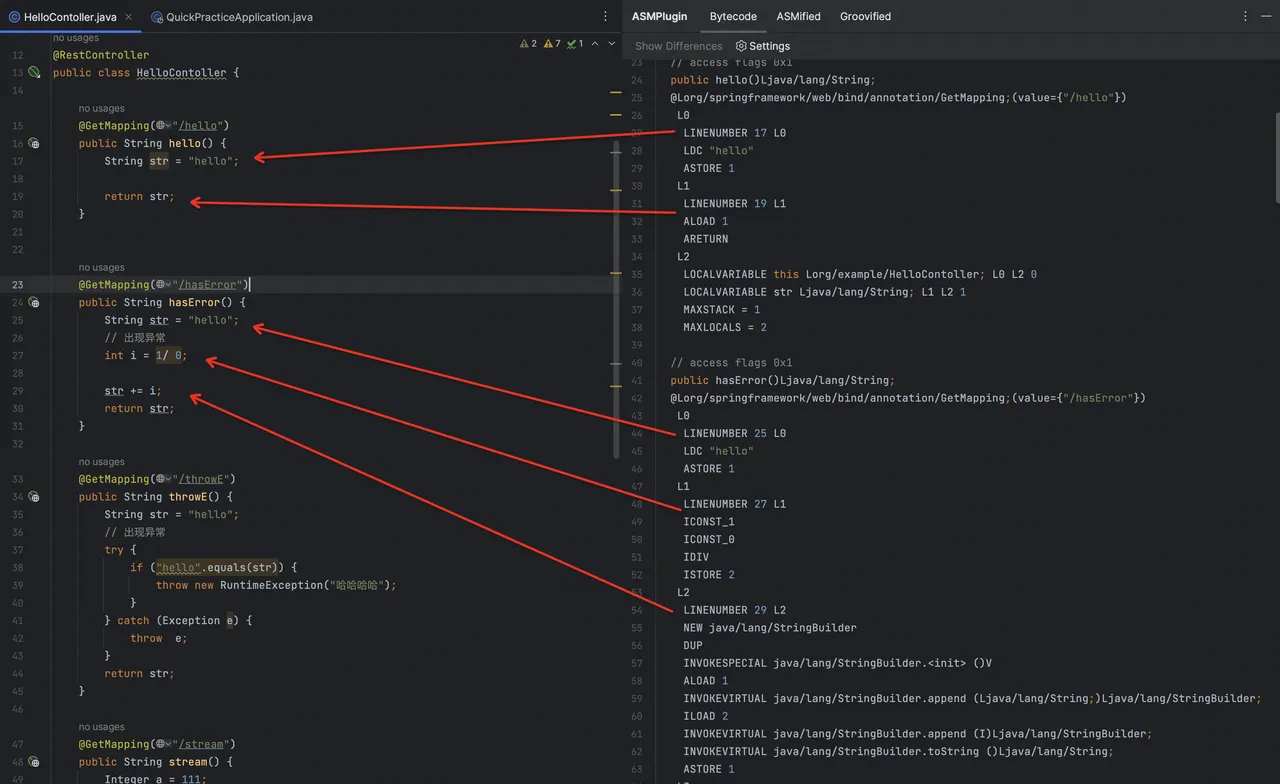This screenshot has height=784, width=1280.
Task: Click the weak warnings count 7 indicator
Action: (x=552, y=44)
